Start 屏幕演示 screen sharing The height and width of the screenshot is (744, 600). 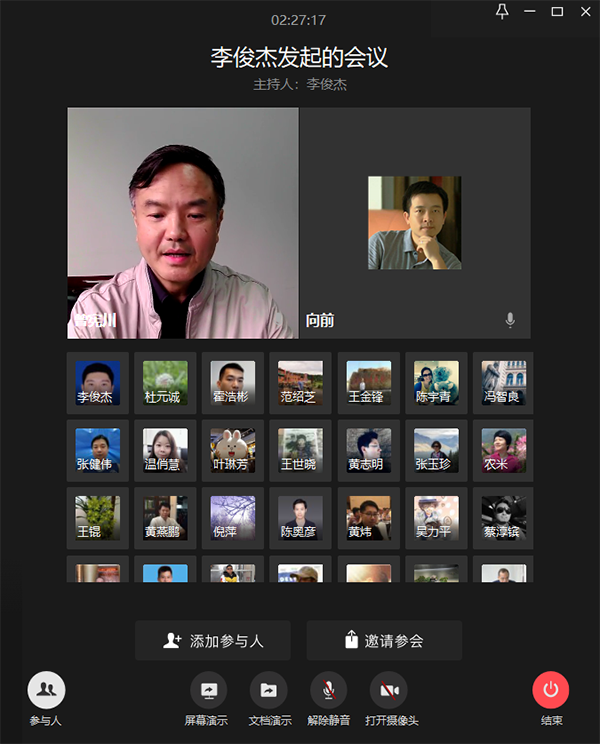(208, 690)
